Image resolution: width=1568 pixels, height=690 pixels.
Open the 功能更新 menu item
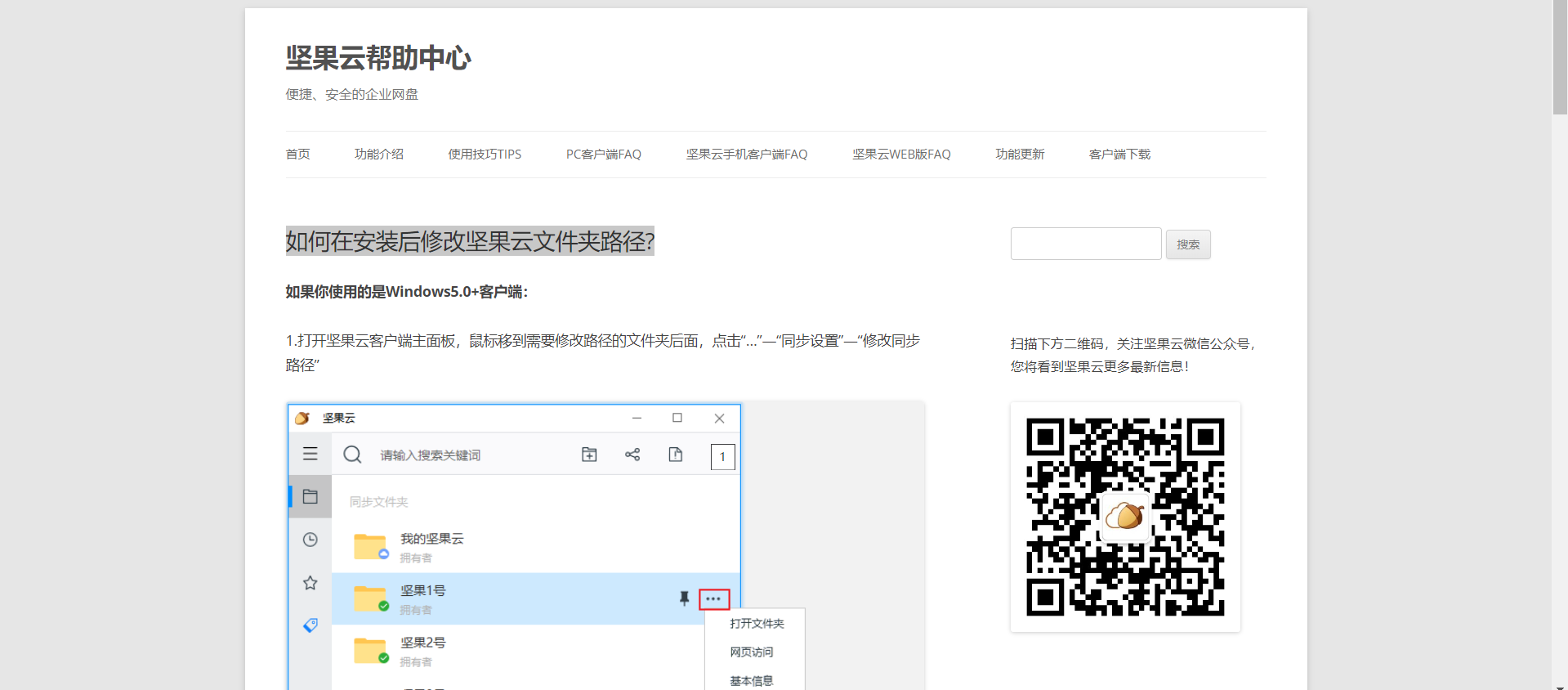click(x=1020, y=154)
